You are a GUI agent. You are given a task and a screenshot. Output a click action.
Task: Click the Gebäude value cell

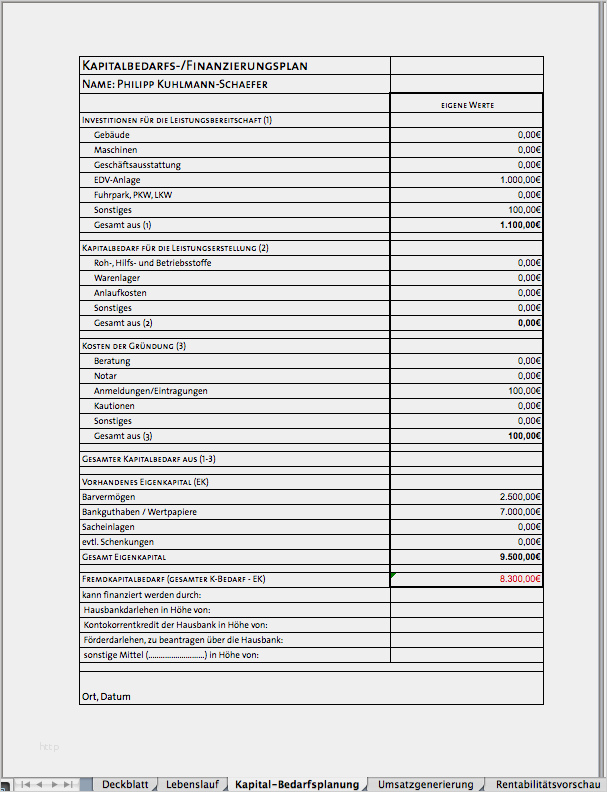click(x=466, y=134)
